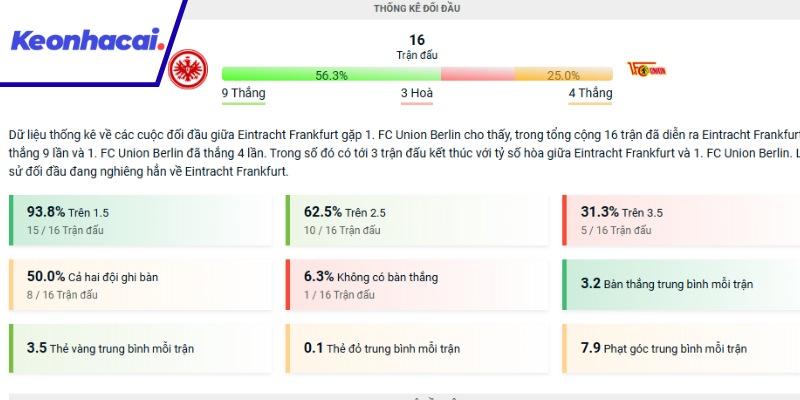
Task: Select the '9 Thắng' label
Action: pos(244,94)
